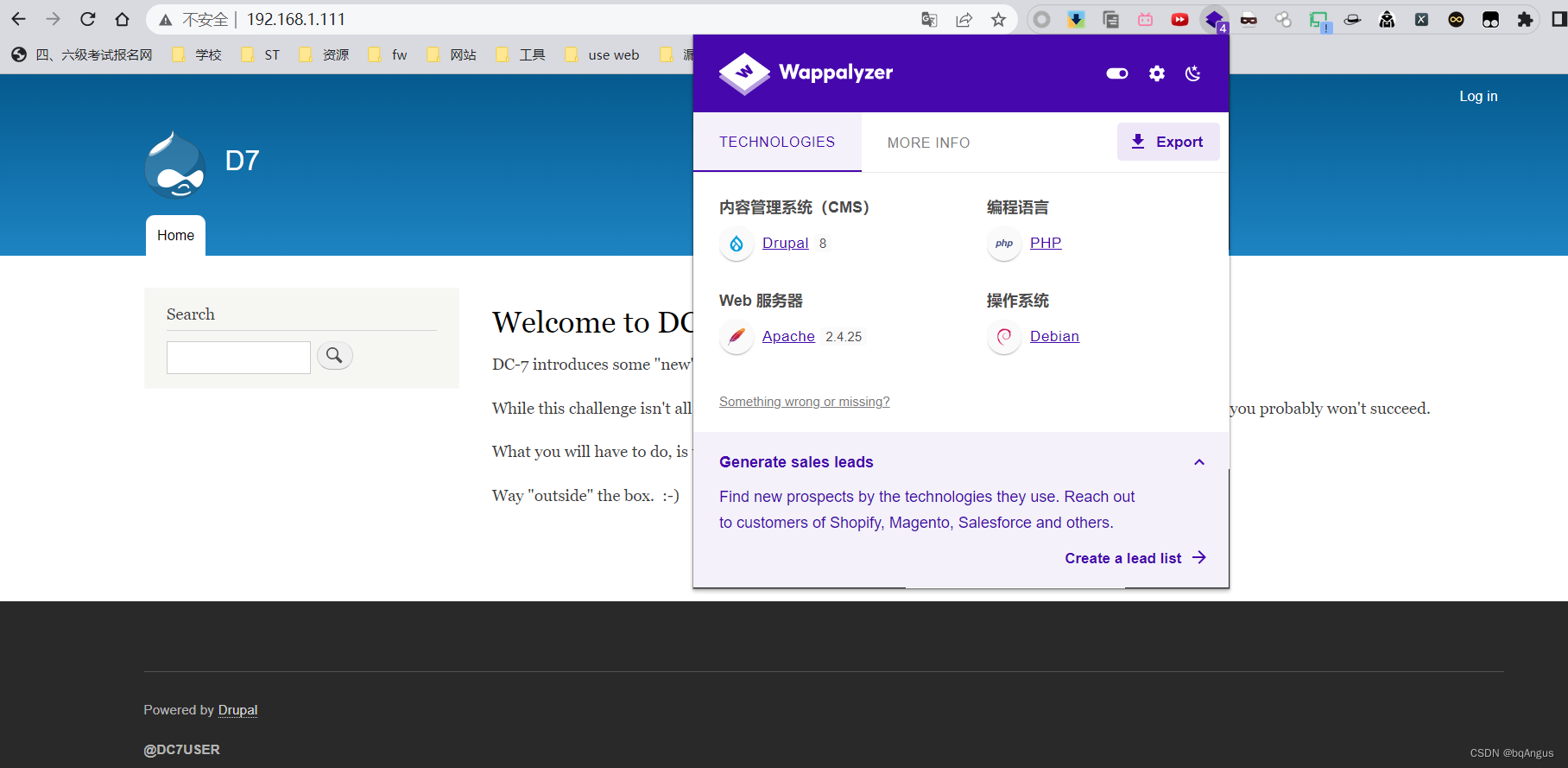This screenshot has width=1568, height=768.
Task: Click the PHP logo icon
Action: coord(1004,244)
